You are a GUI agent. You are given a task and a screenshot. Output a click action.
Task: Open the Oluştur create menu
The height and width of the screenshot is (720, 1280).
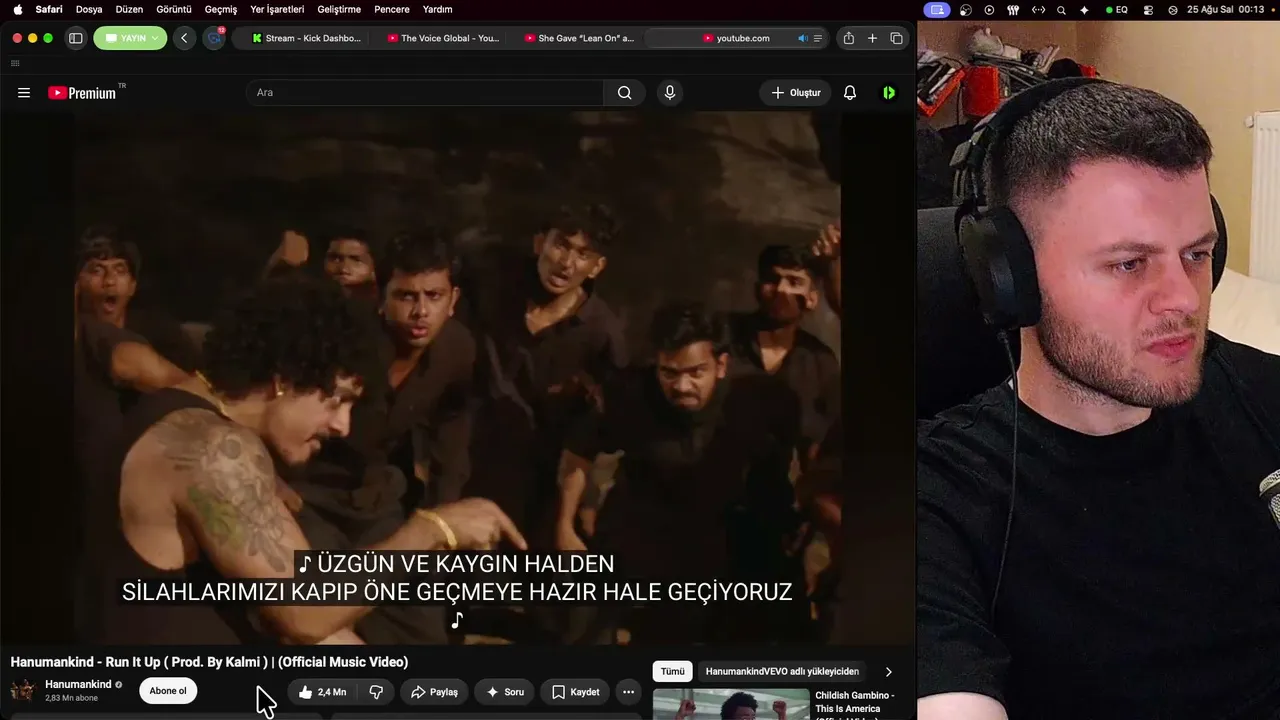click(x=795, y=93)
